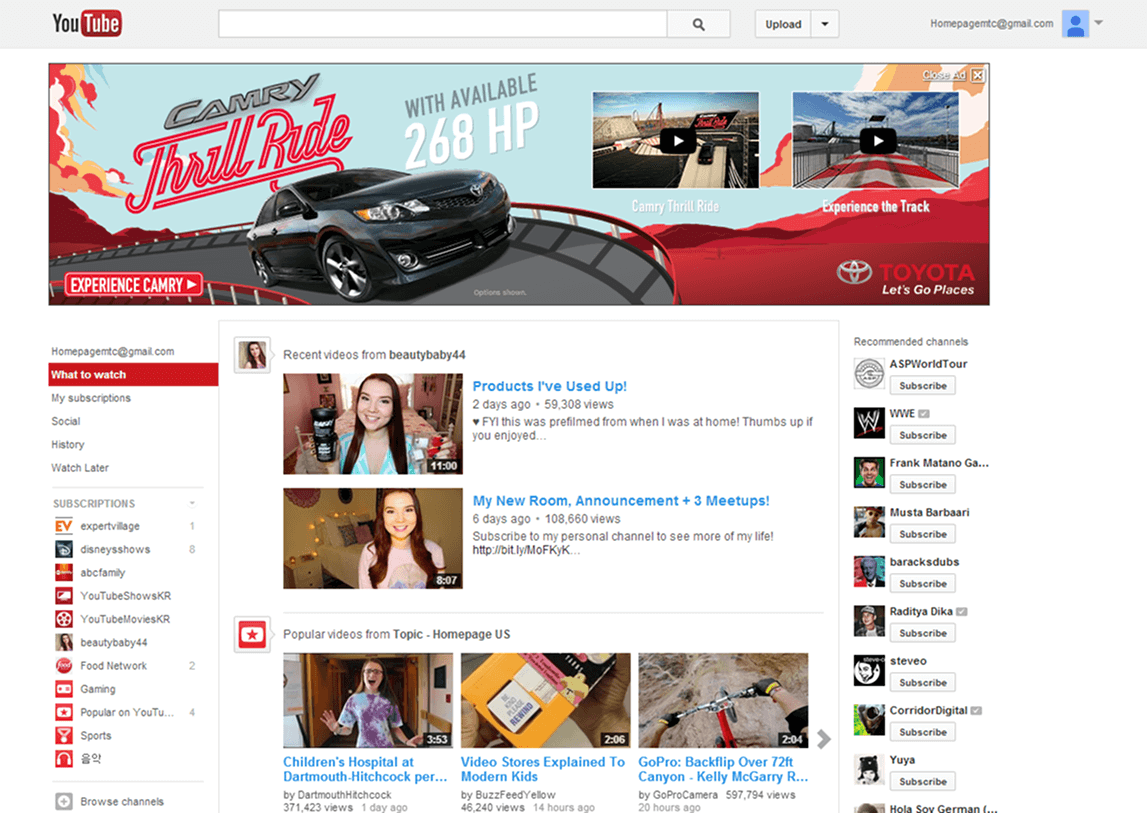Image resolution: width=1147 pixels, height=813 pixels.
Task: Show next popular videos with arrow
Action: (823, 739)
